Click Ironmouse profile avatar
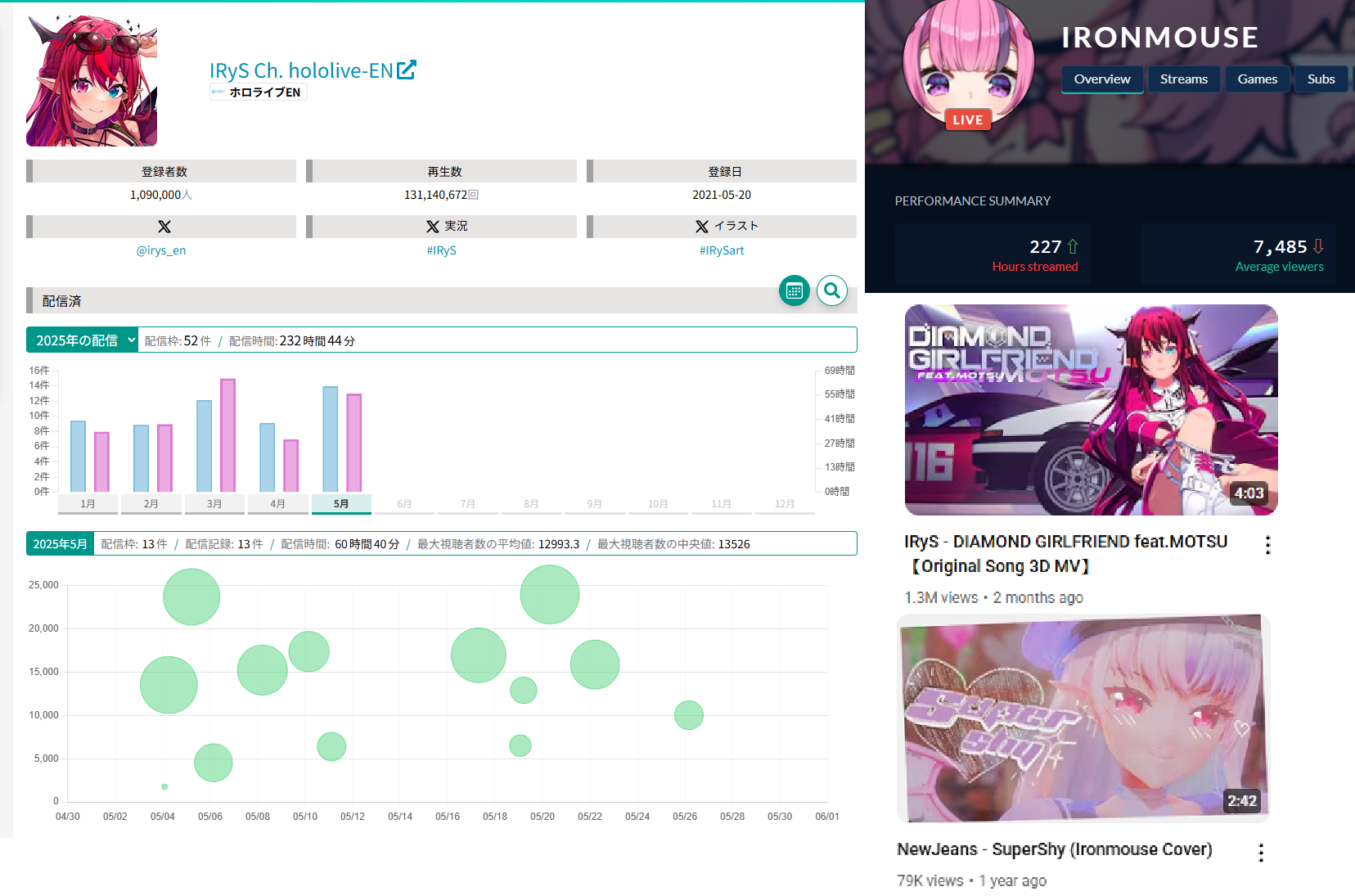Image resolution: width=1355 pixels, height=896 pixels. [968, 63]
